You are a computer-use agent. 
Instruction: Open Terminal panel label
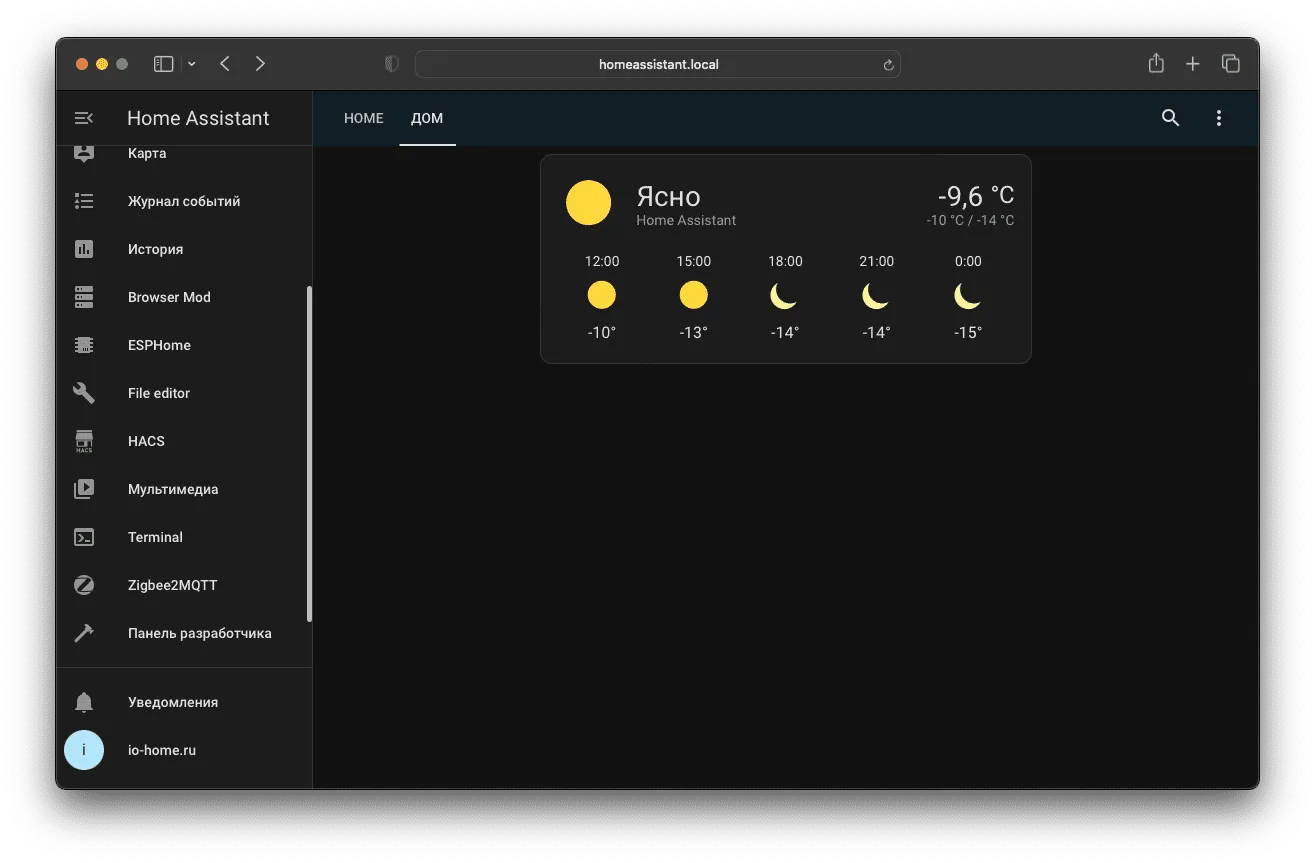(x=155, y=537)
